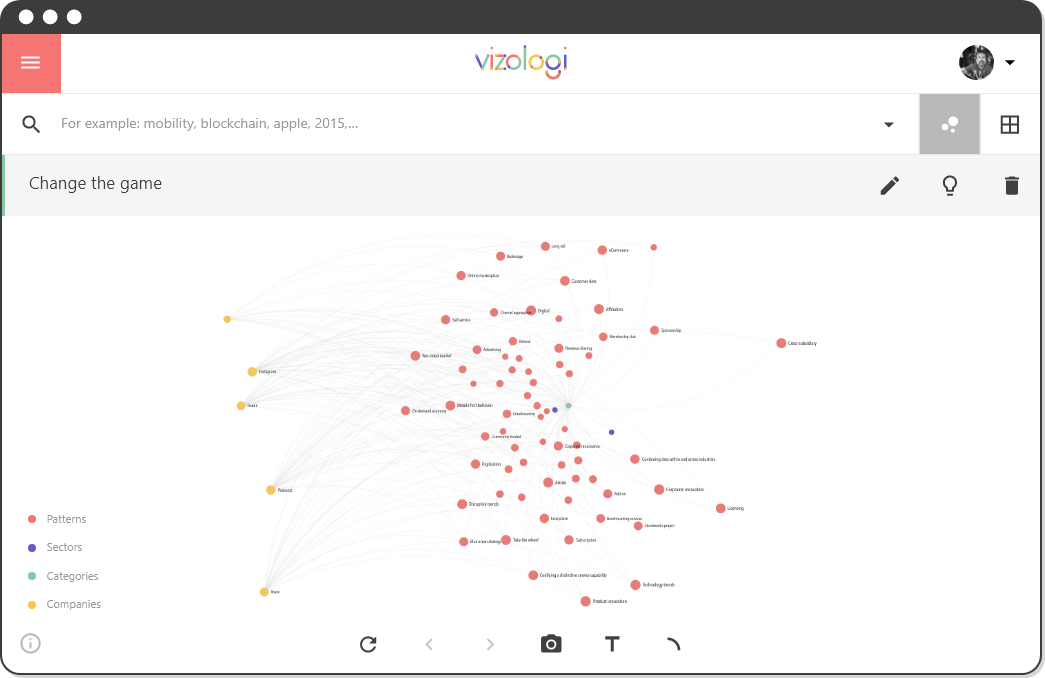Focus the search input field

[467, 124]
